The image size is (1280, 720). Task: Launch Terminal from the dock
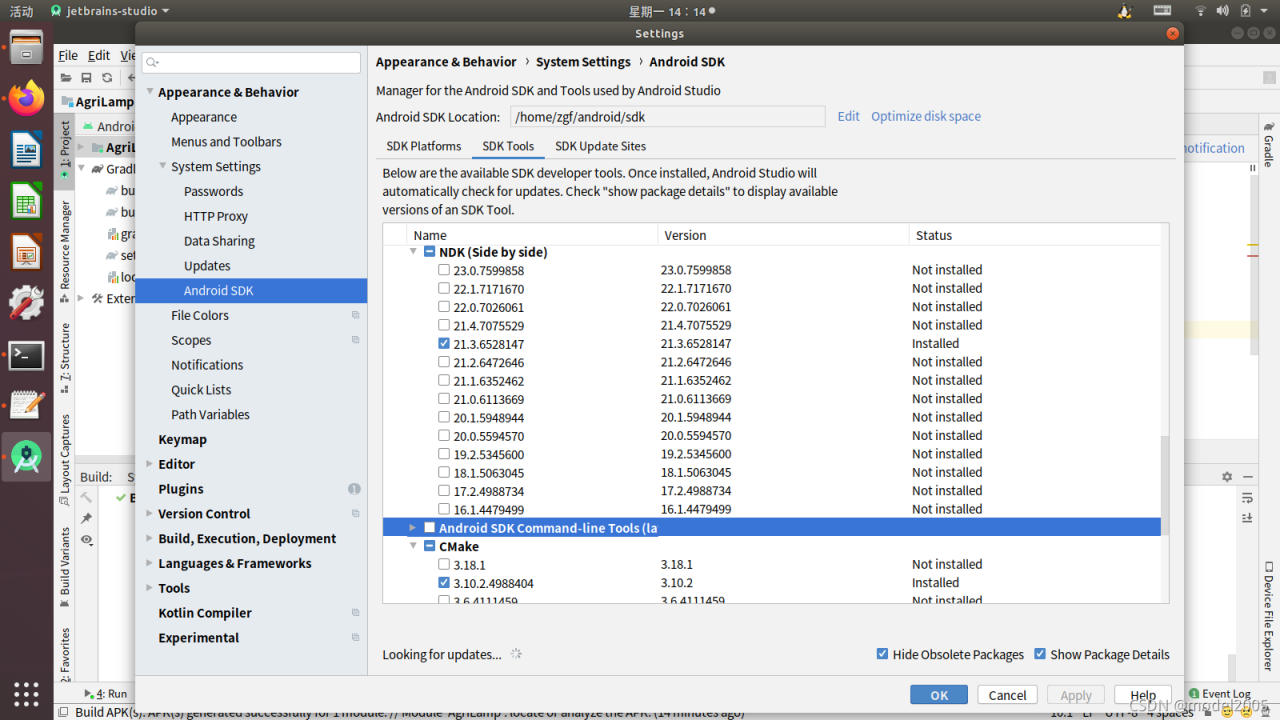coord(27,355)
